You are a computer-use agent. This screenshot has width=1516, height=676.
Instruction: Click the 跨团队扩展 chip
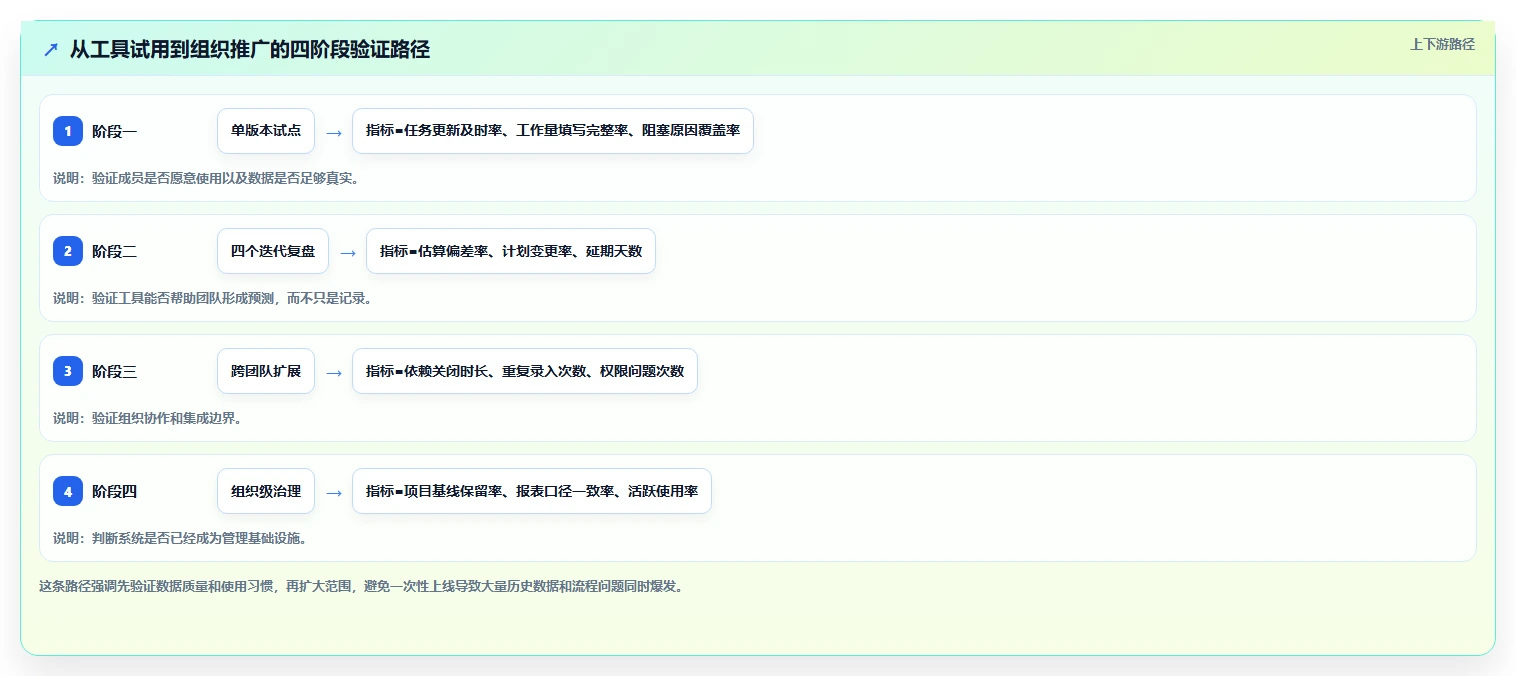tap(266, 371)
